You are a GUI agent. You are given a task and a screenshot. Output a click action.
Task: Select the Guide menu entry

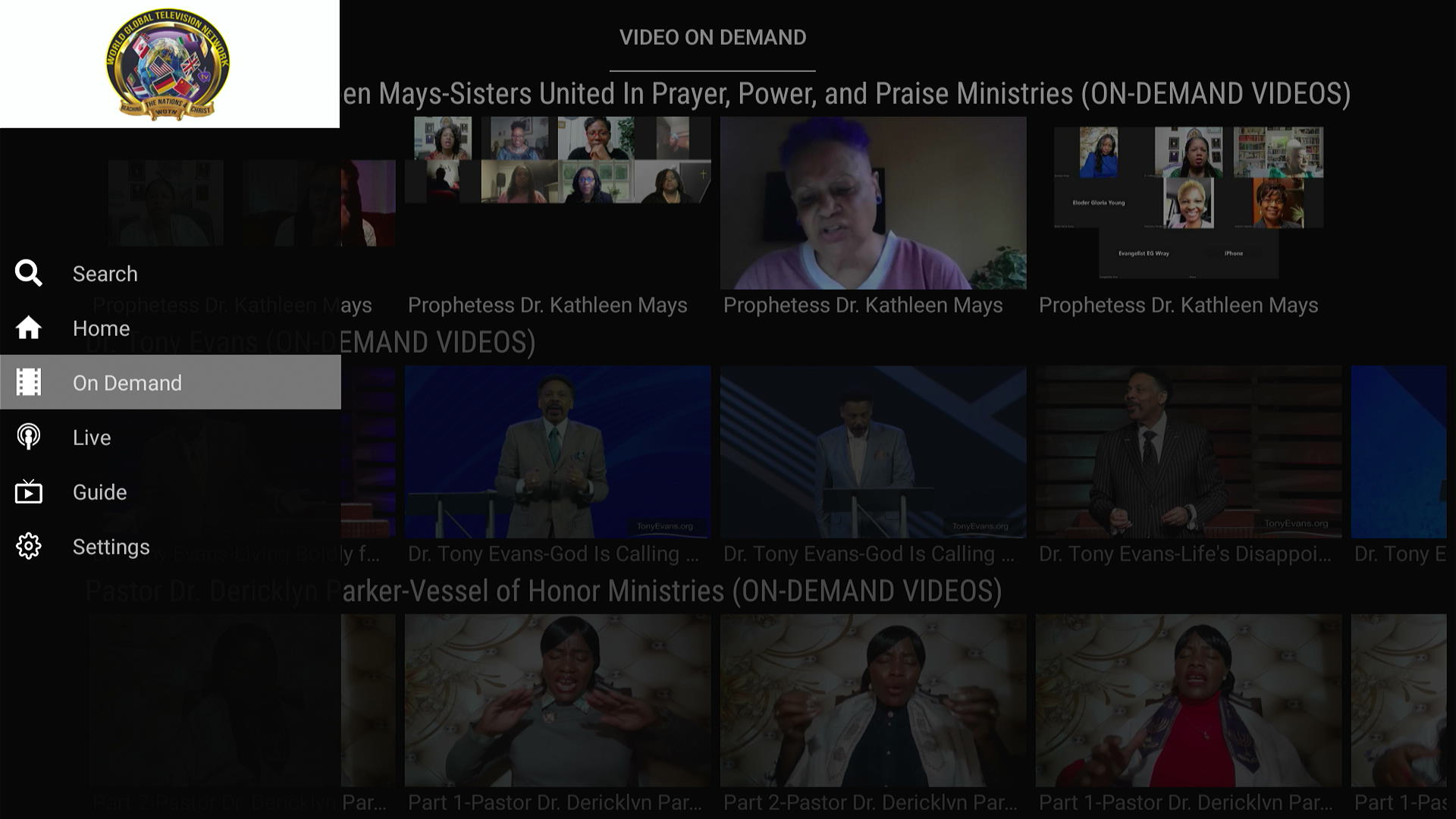pos(99,491)
